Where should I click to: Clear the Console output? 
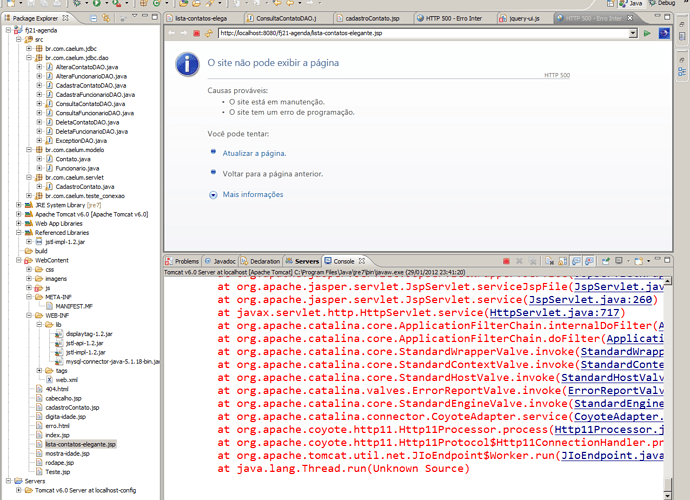tap(549, 261)
